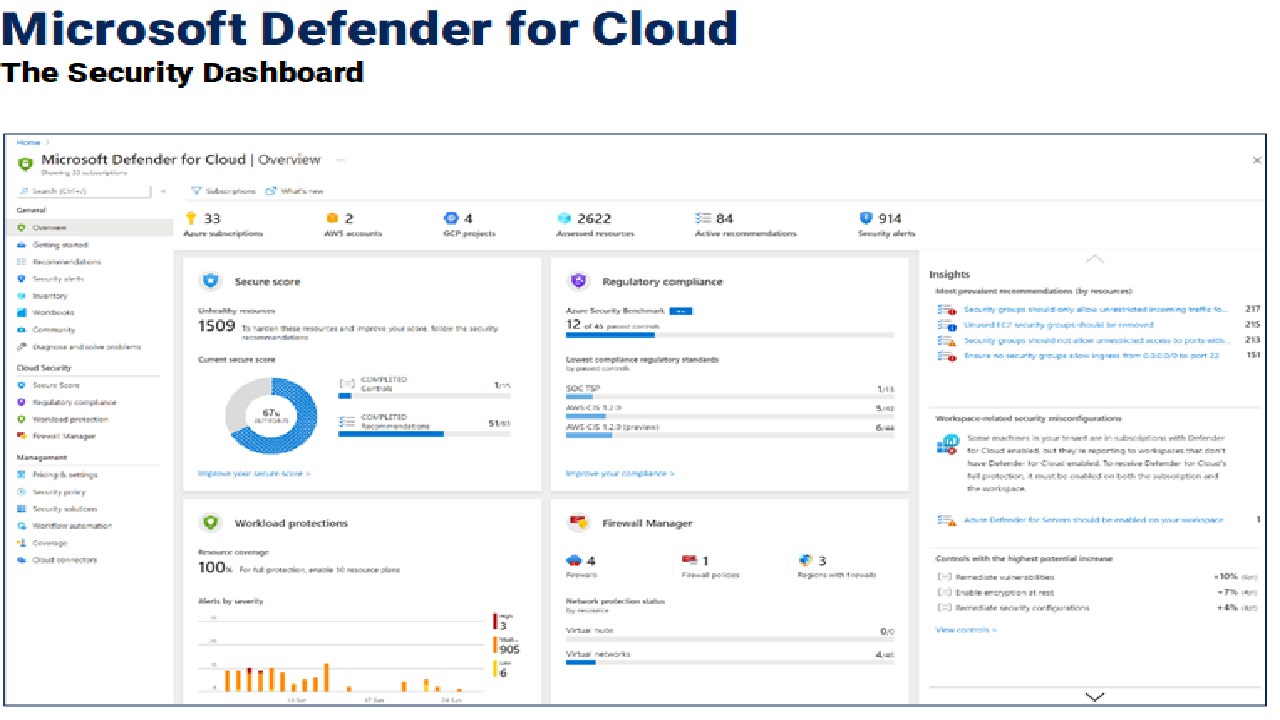Screen dimensions: 1280x720
Task: Open Improve your compliance link
Action: click(620, 473)
